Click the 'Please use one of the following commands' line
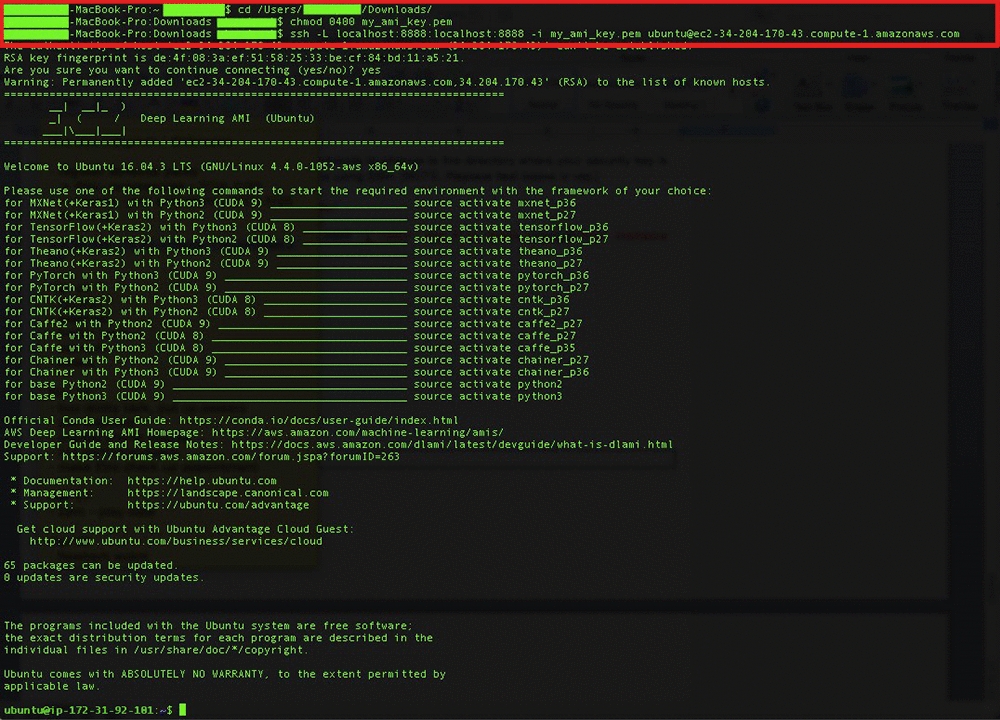The image size is (1000, 720). point(357,191)
